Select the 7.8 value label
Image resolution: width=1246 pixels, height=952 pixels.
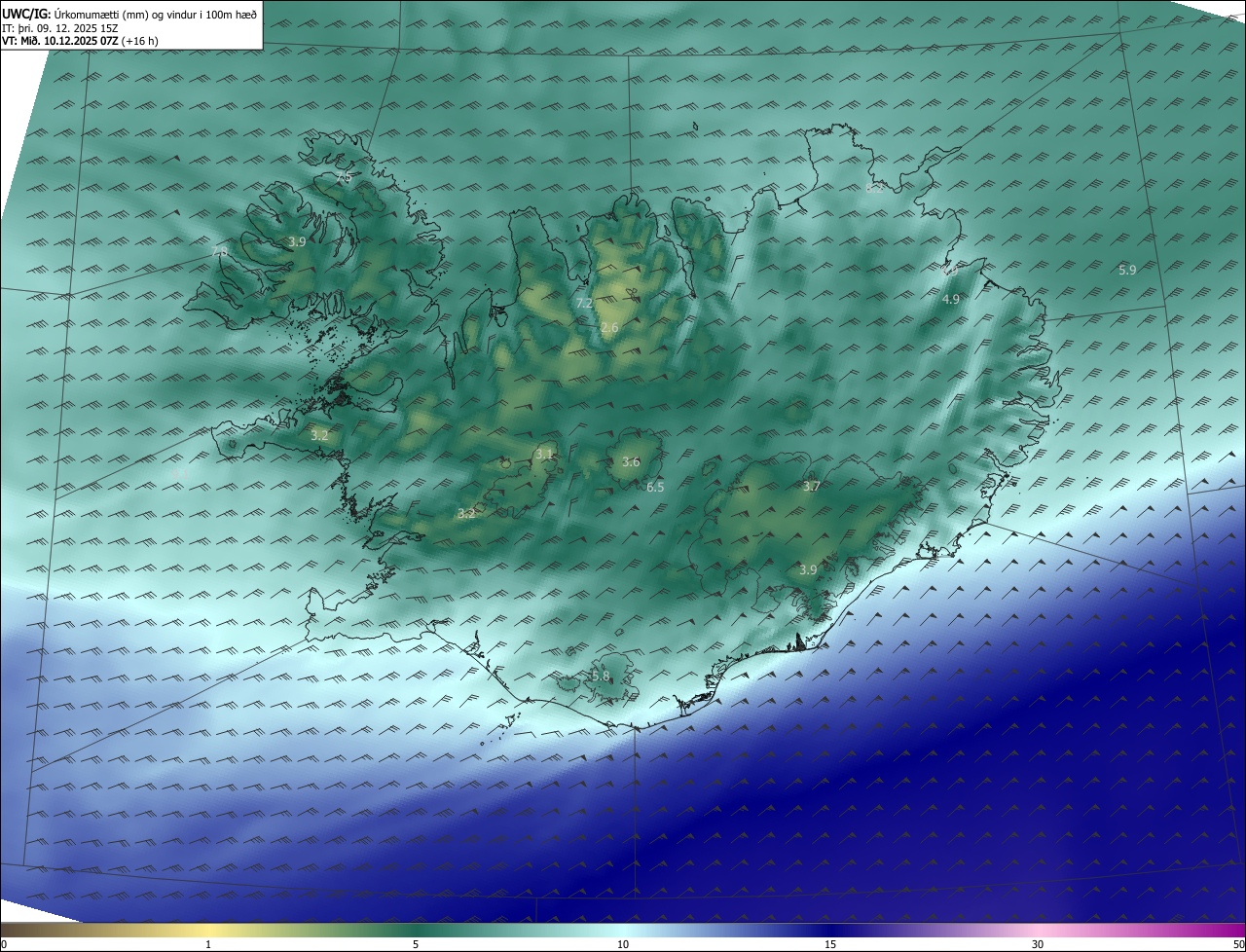click(219, 252)
